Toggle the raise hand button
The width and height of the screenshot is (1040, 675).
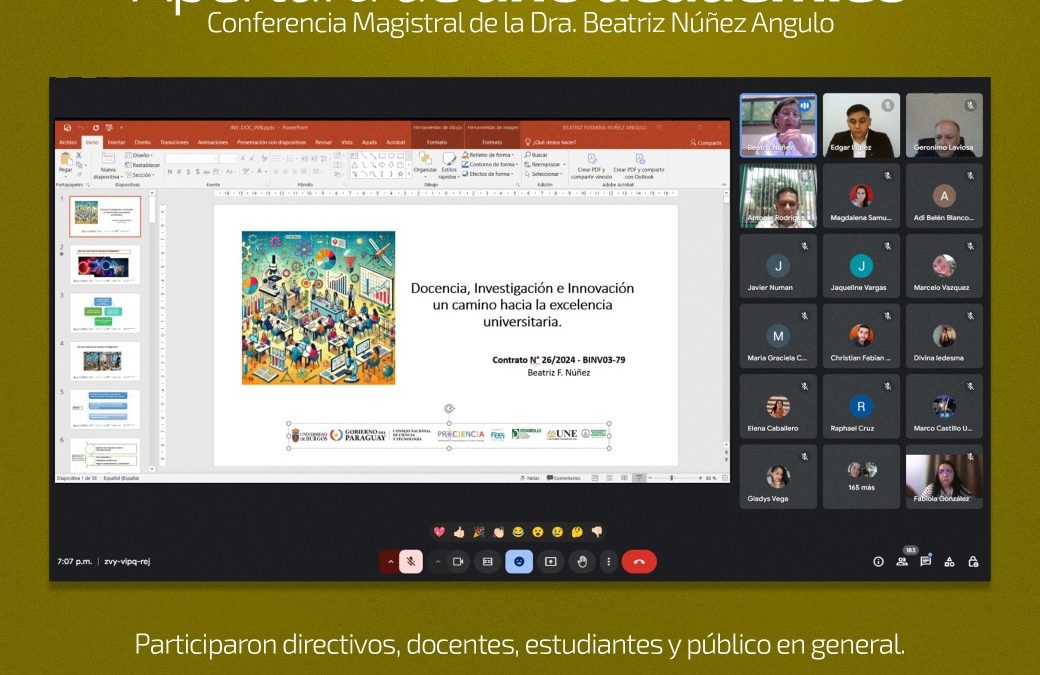582,562
